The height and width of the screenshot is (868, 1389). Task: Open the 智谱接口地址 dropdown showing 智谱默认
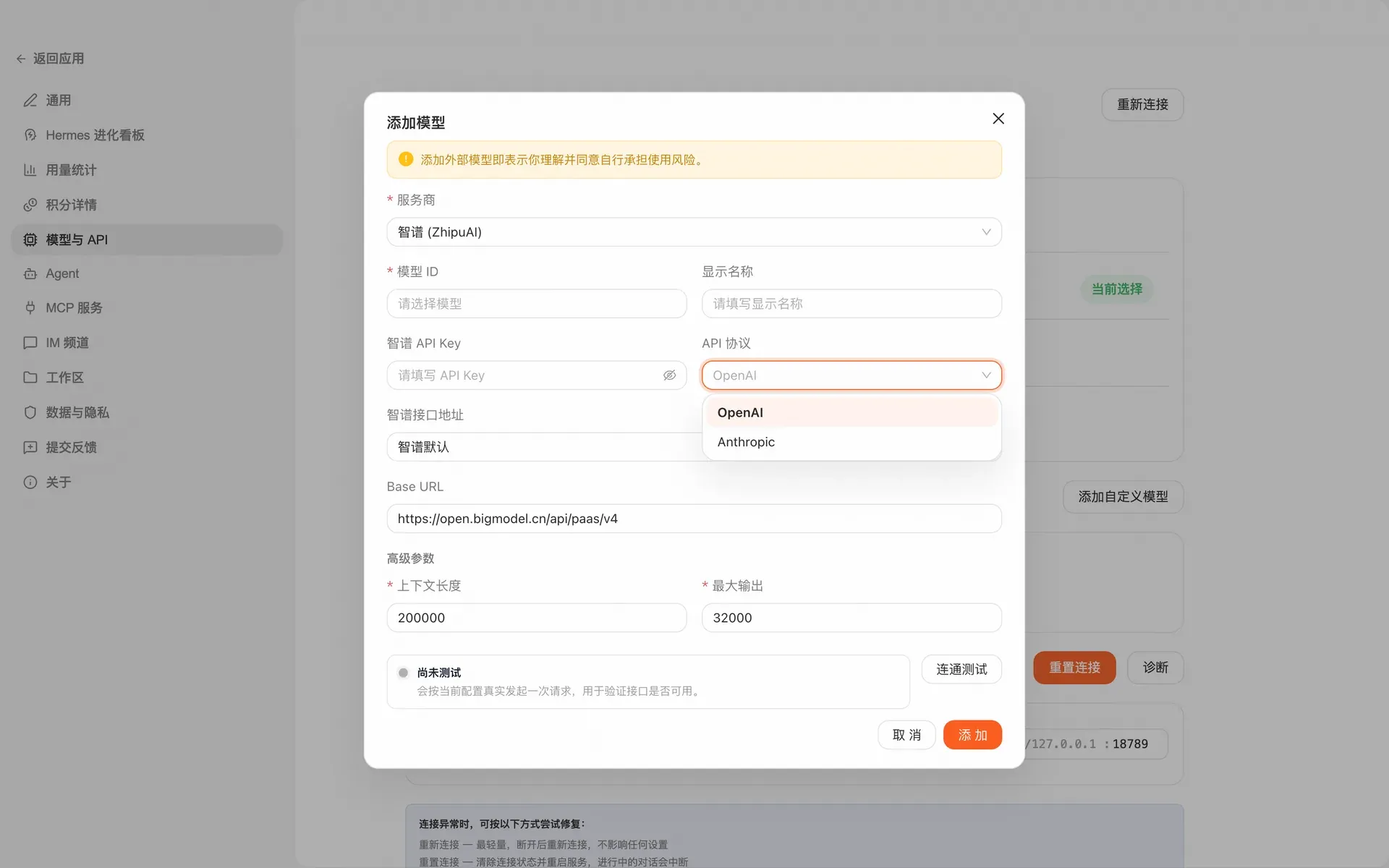(544, 447)
